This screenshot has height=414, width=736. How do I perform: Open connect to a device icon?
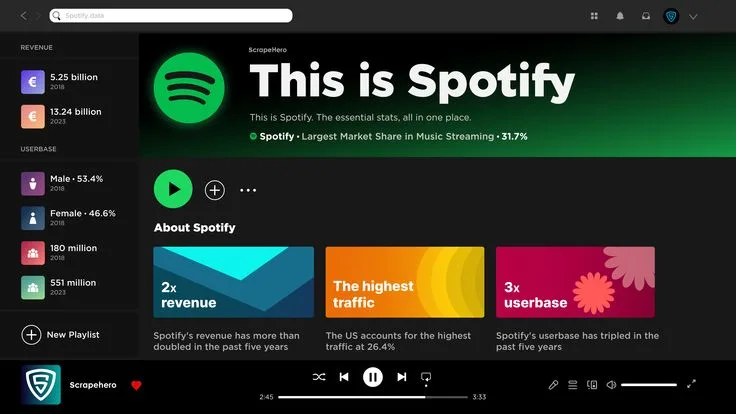[x=592, y=385]
